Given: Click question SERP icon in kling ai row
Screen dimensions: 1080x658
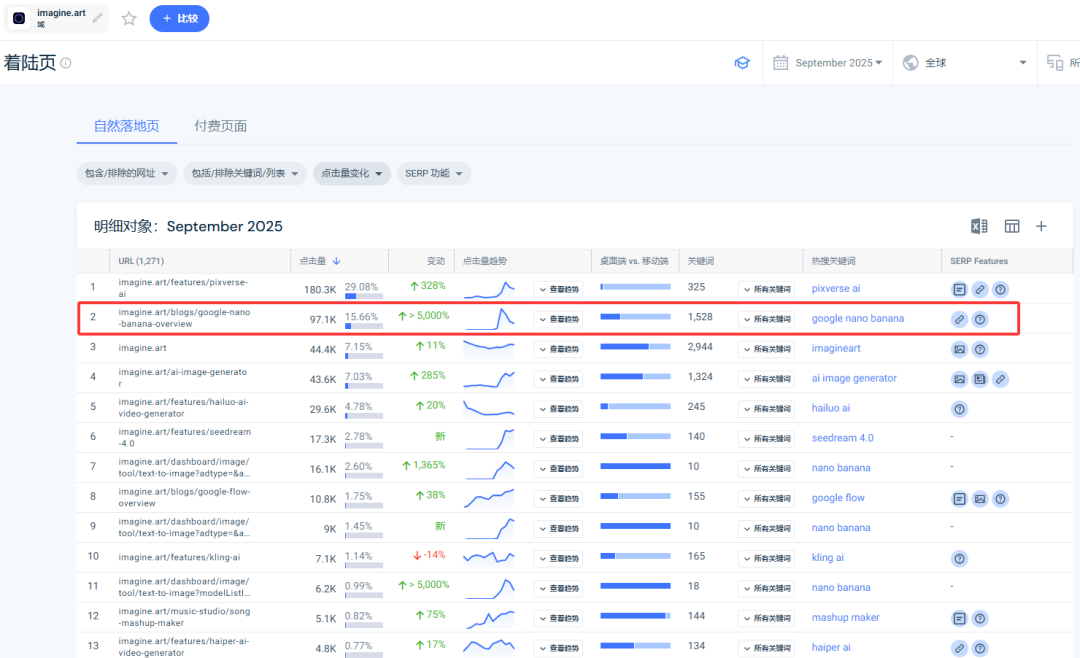Looking at the screenshot, I should tap(959, 559).
